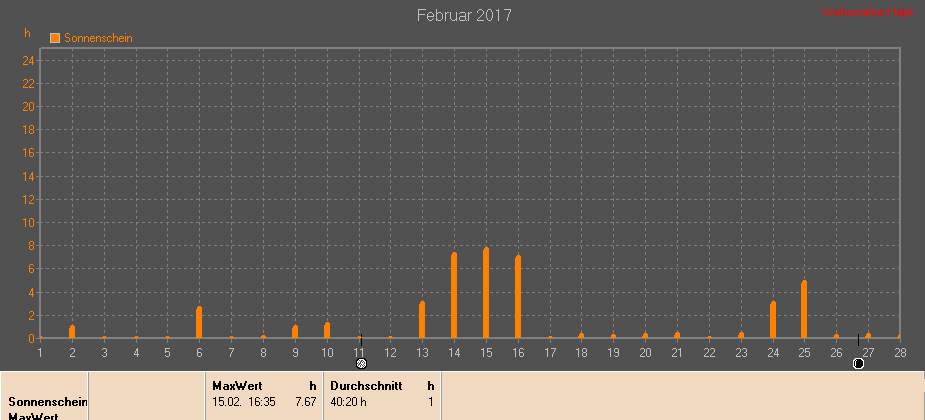
Task: Click the x-axis label 15
Action: point(486,352)
